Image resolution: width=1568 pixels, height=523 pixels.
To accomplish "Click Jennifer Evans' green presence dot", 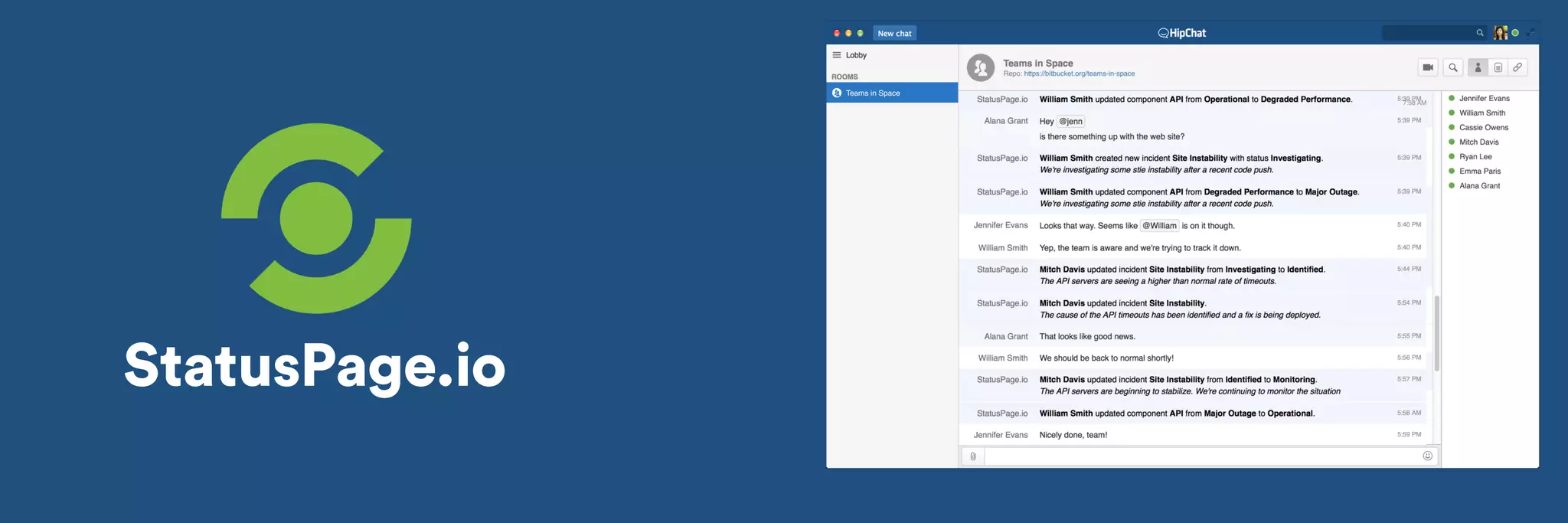I will (x=1452, y=98).
